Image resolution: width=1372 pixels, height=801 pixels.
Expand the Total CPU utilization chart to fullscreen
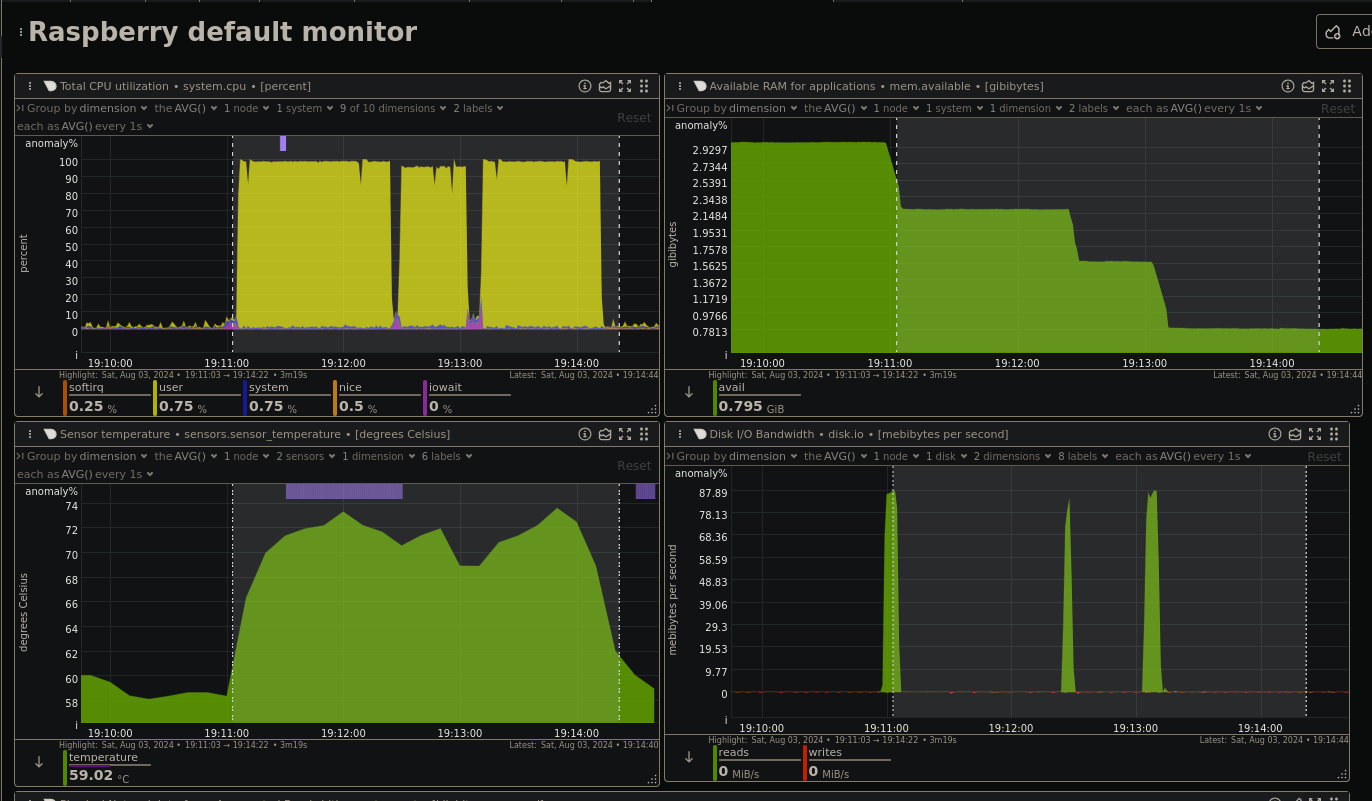tap(625, 86)
